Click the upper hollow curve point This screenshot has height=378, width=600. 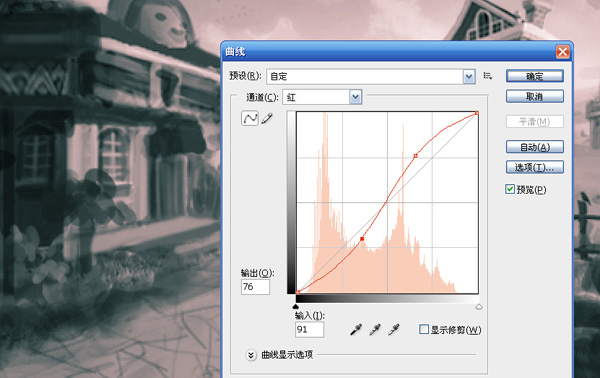[416, 156]
